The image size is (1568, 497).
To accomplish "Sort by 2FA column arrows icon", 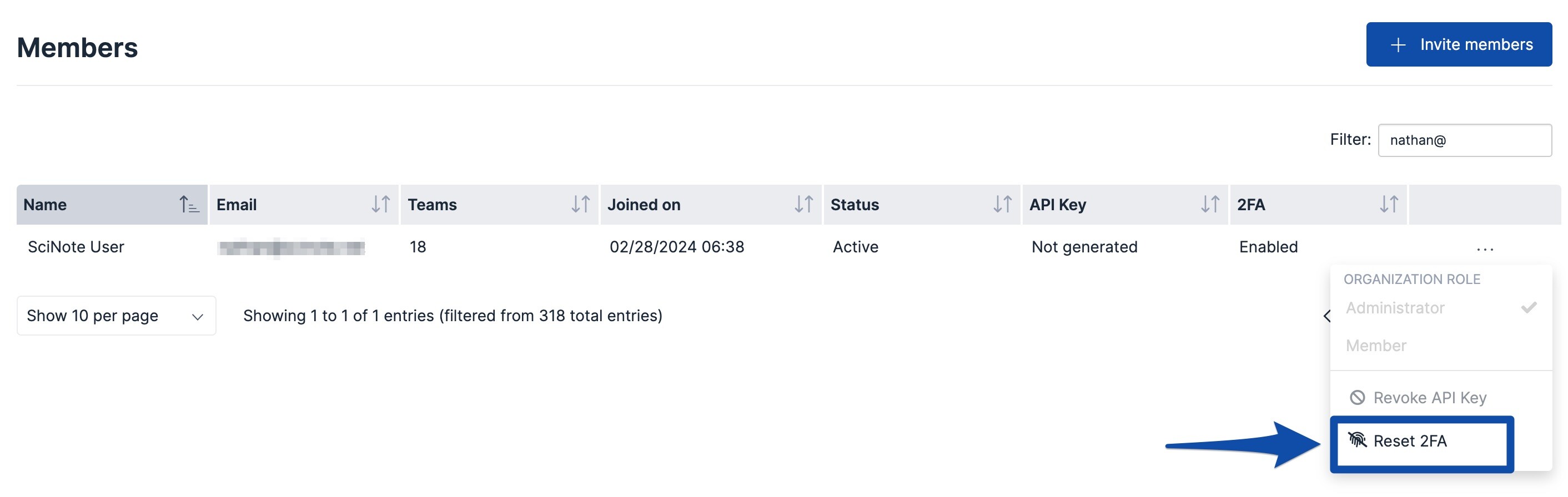I will 1388,204.
